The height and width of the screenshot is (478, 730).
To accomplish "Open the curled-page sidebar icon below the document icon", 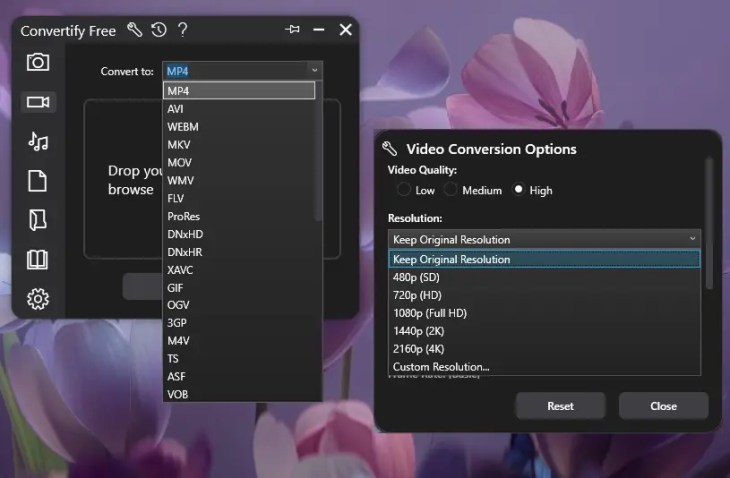I will 37,220.
